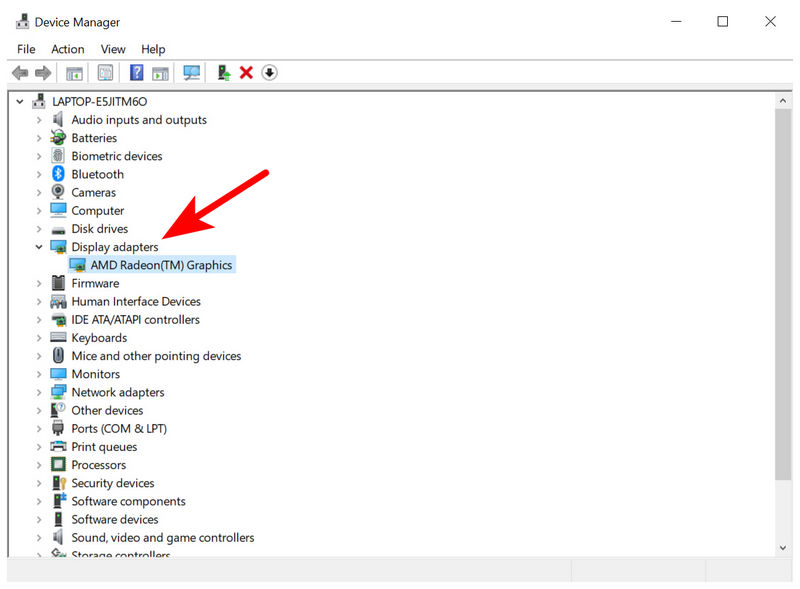This screenshot has width=800, height=589.
Task: Open properties of the selected device
Action: [x=105, y=72]
